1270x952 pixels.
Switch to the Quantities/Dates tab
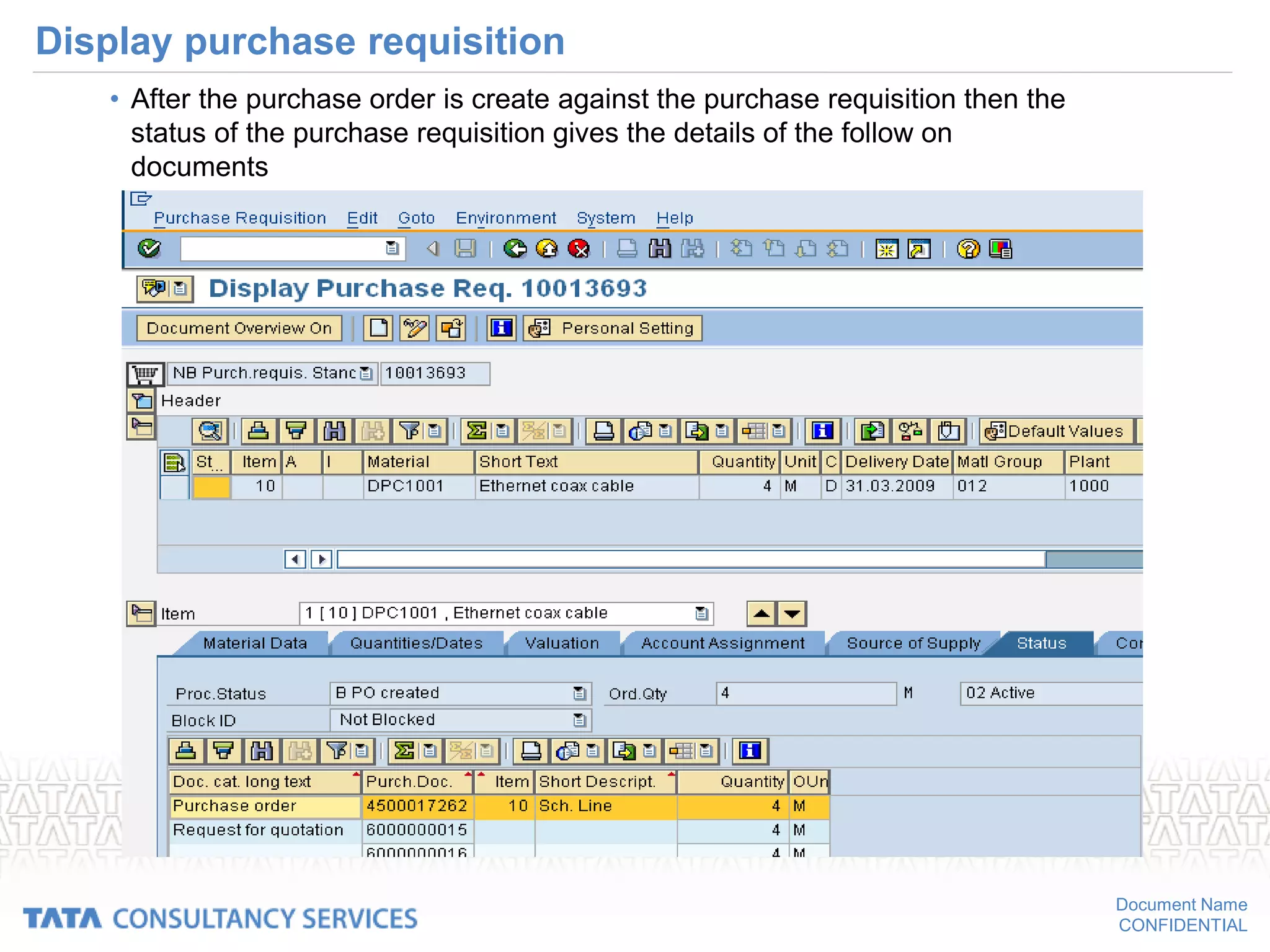[x=416, y=643]
